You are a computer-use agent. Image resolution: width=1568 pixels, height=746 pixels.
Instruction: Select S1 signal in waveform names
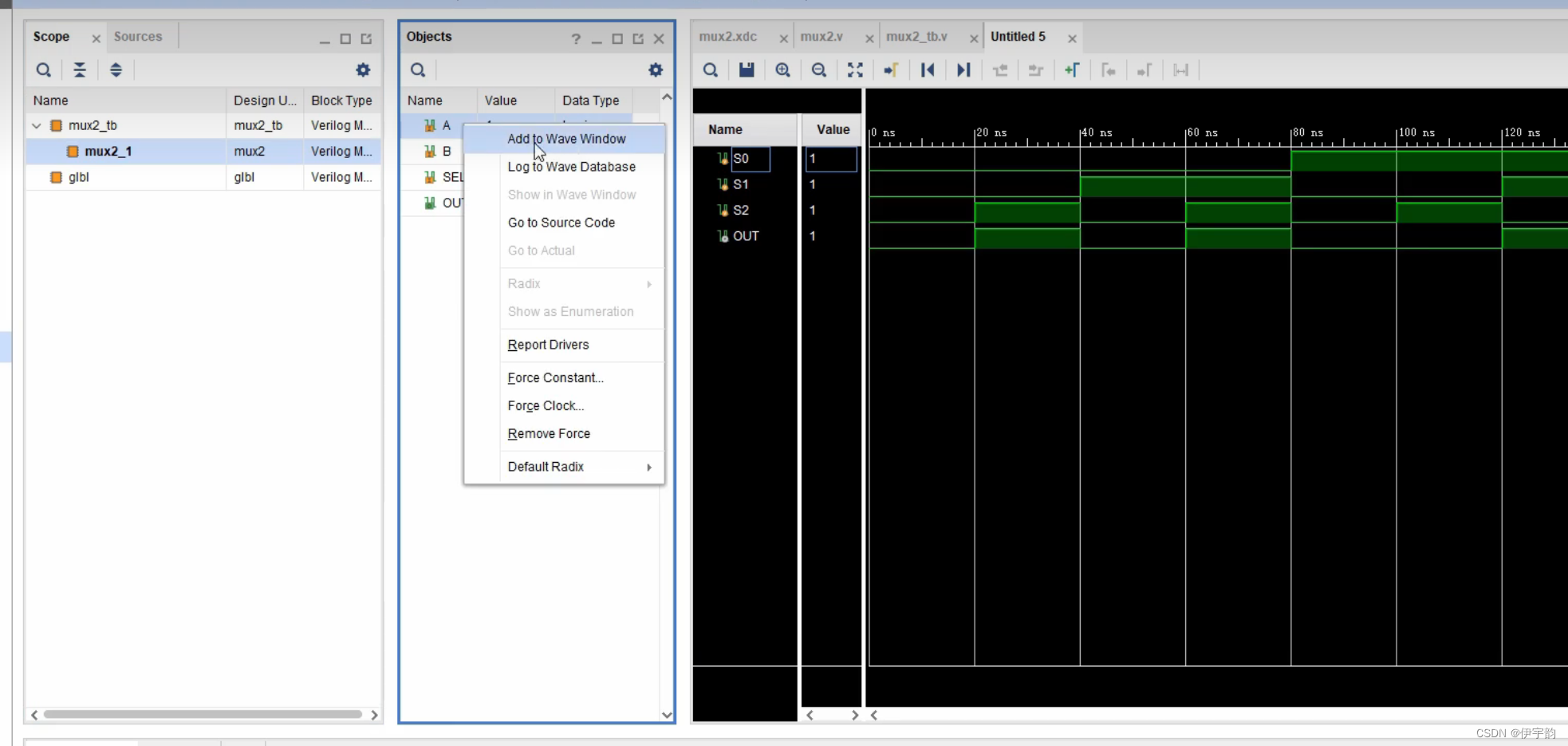pos(741,184)
